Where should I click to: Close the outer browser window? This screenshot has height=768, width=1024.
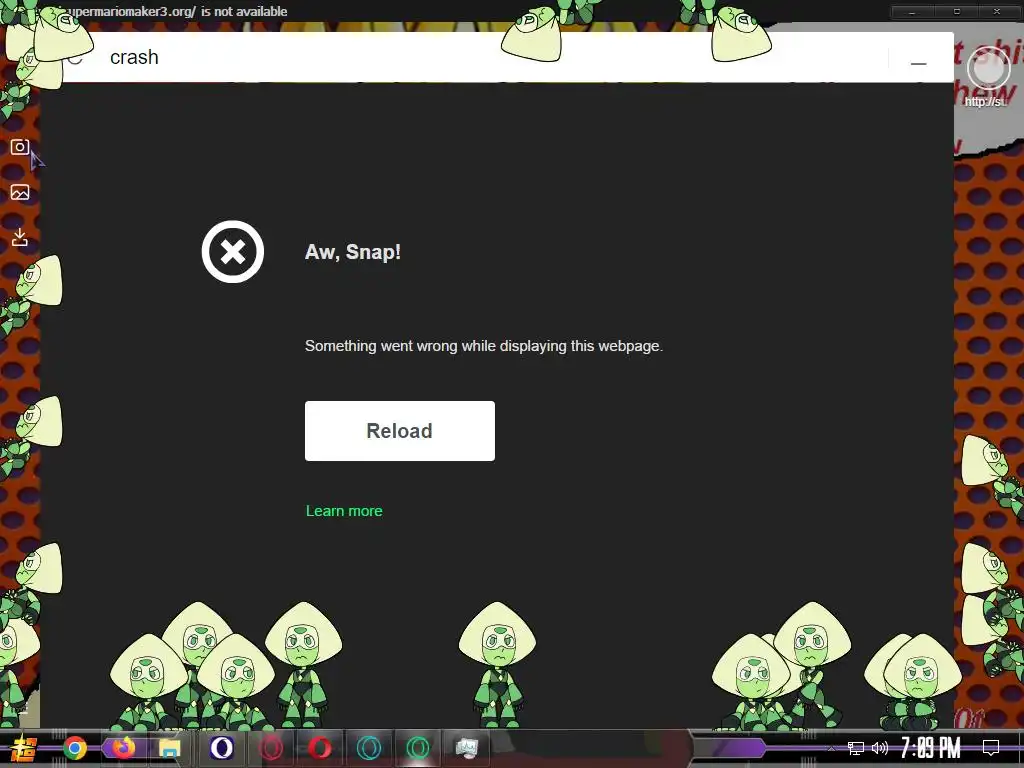997,12
